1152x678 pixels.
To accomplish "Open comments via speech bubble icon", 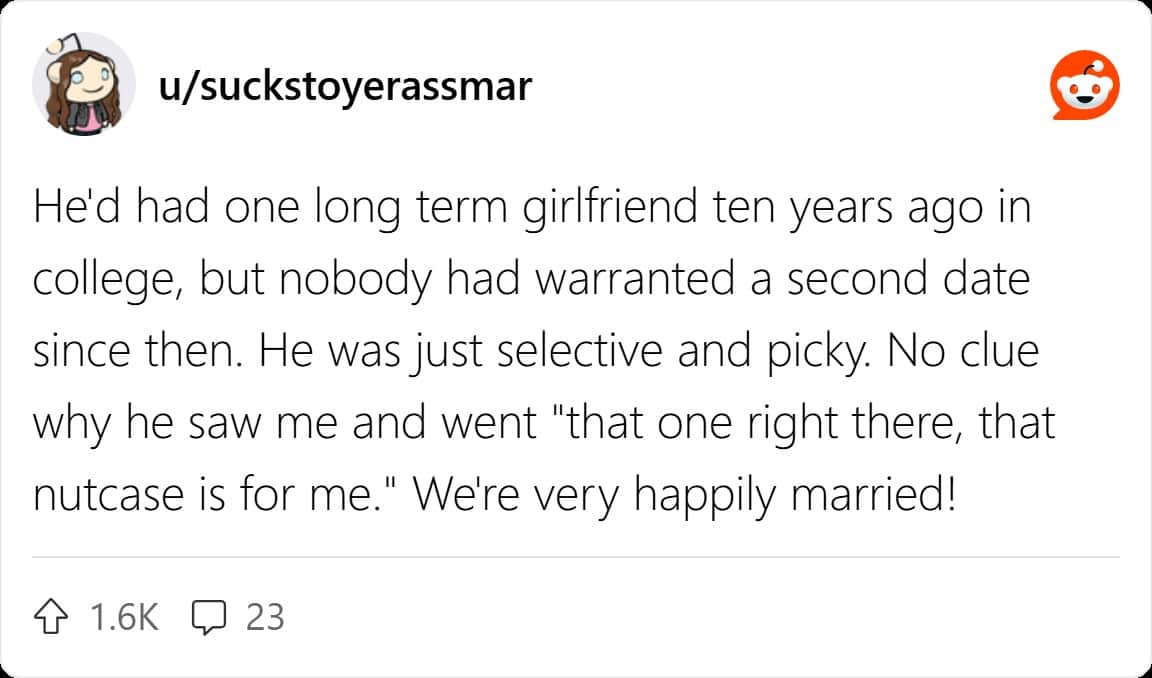I will [x=207, y=617].
